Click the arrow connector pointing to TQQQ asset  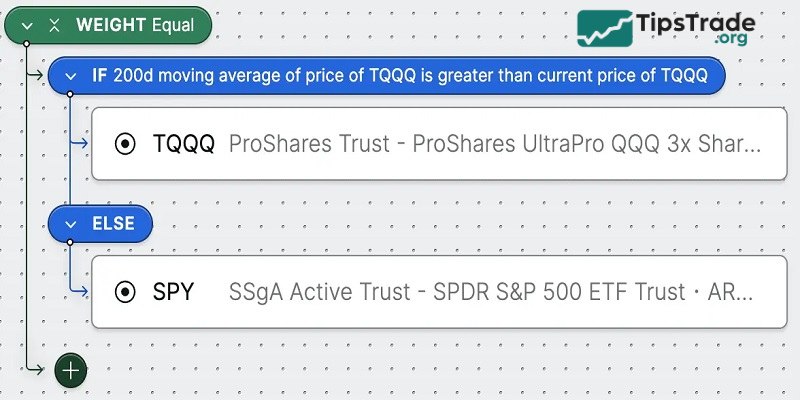[80, 143]
